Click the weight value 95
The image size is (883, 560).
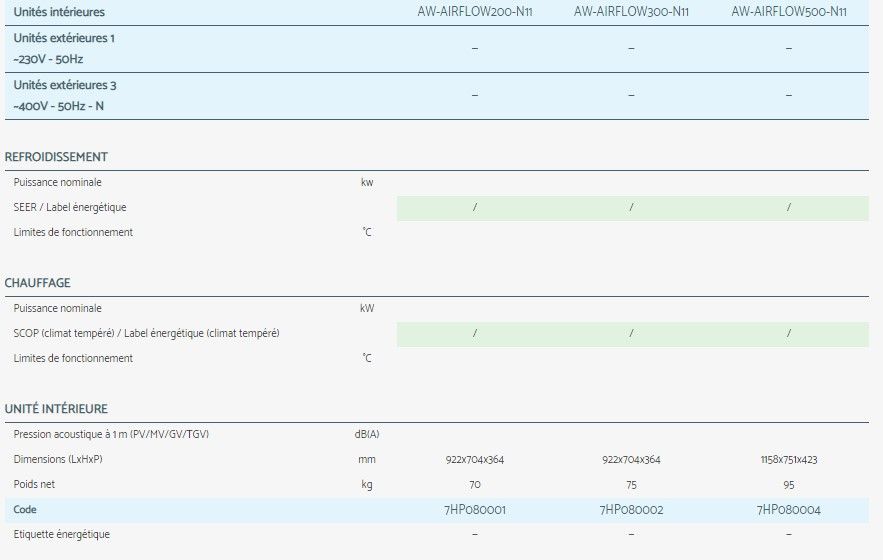point(789,485)
